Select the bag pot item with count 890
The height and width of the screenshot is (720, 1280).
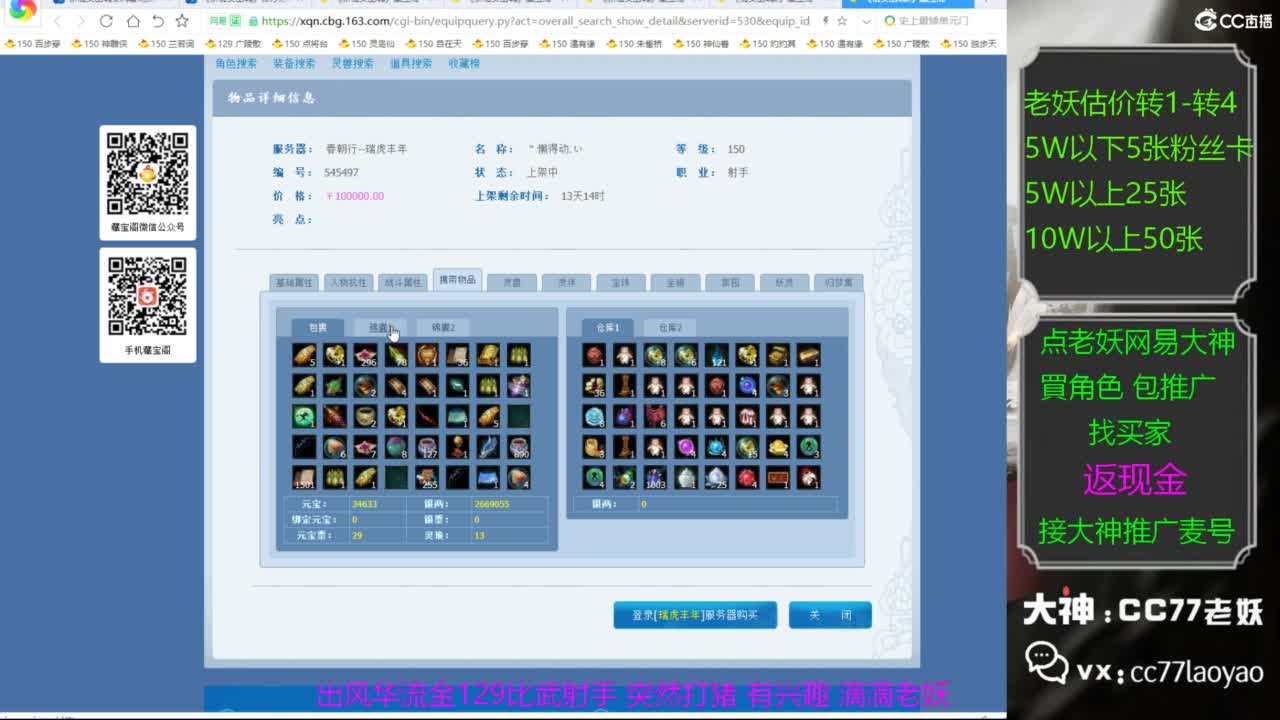pos(518,447)
